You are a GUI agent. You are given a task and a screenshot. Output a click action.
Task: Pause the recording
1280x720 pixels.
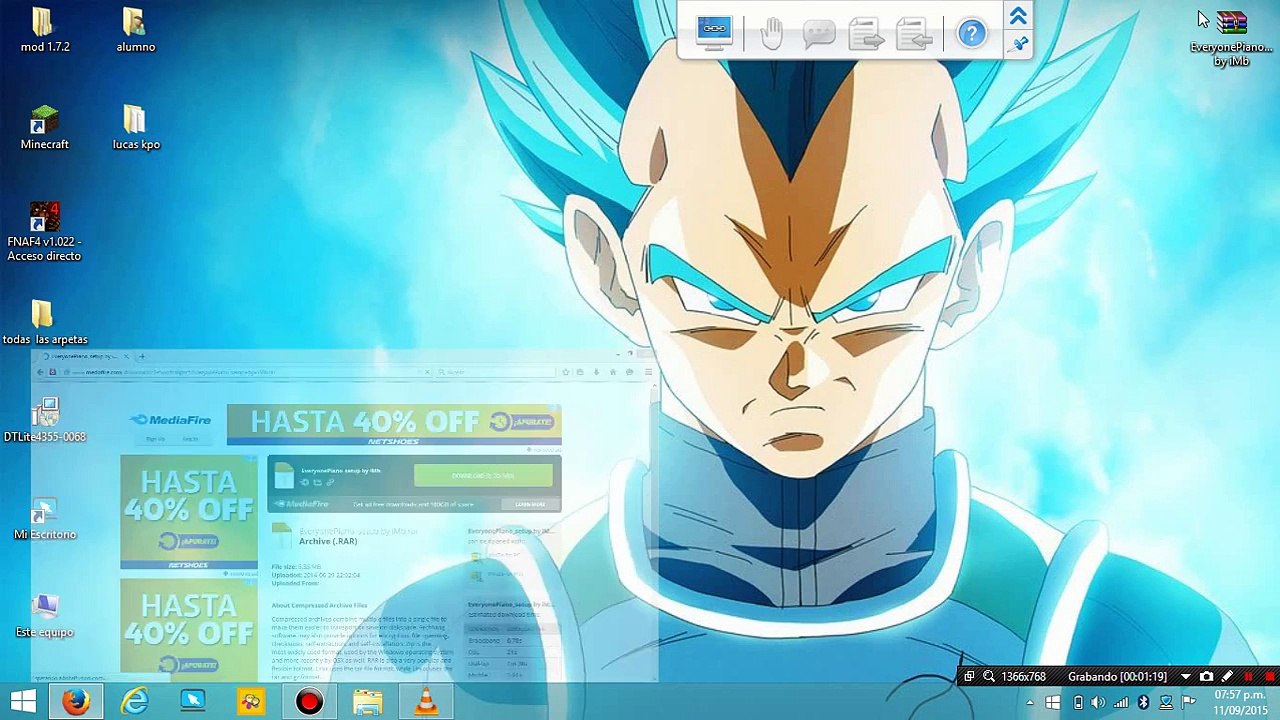(x=1248, y=677)
